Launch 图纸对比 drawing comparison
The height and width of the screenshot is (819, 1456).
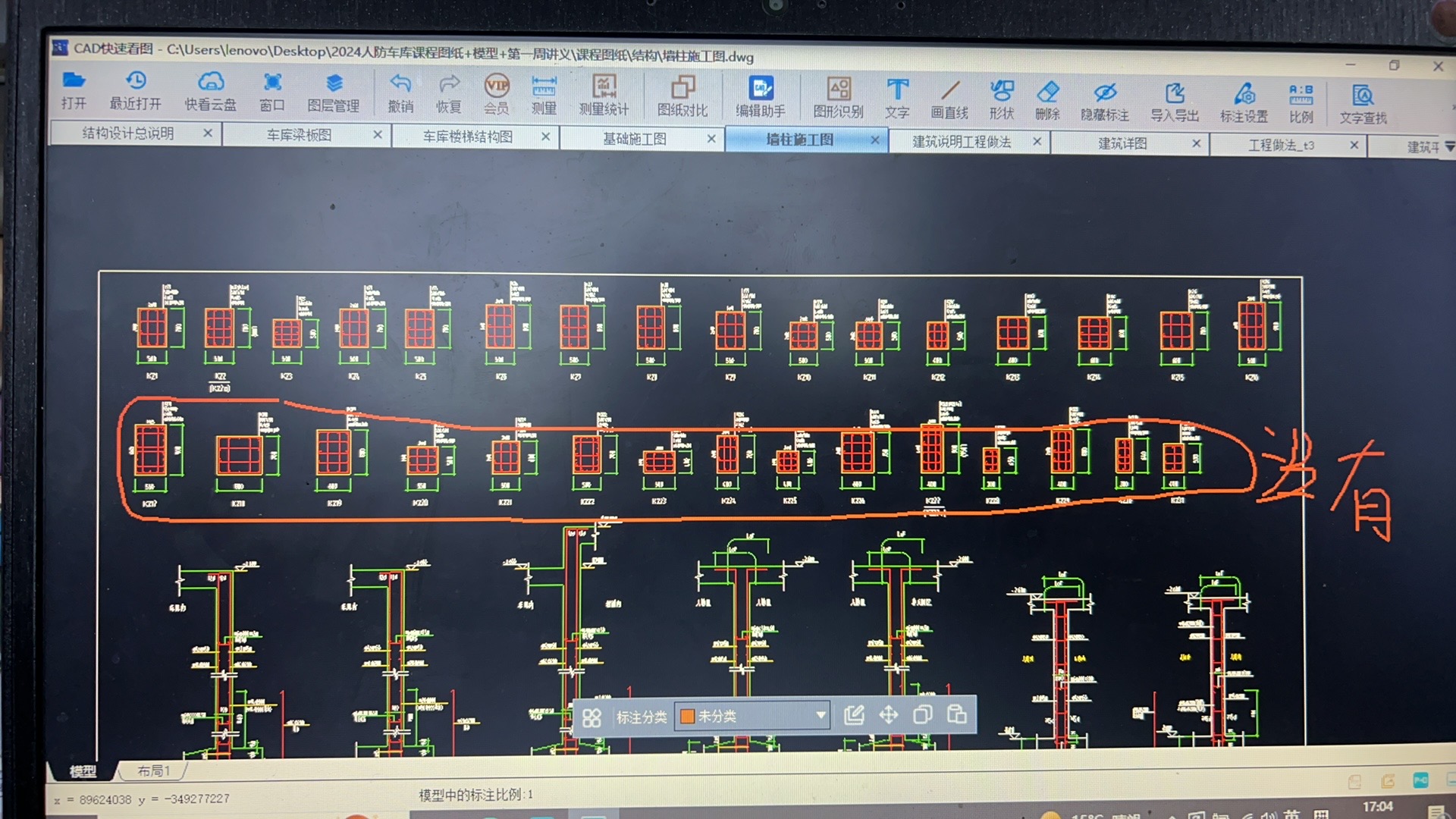tap(682, 97)
